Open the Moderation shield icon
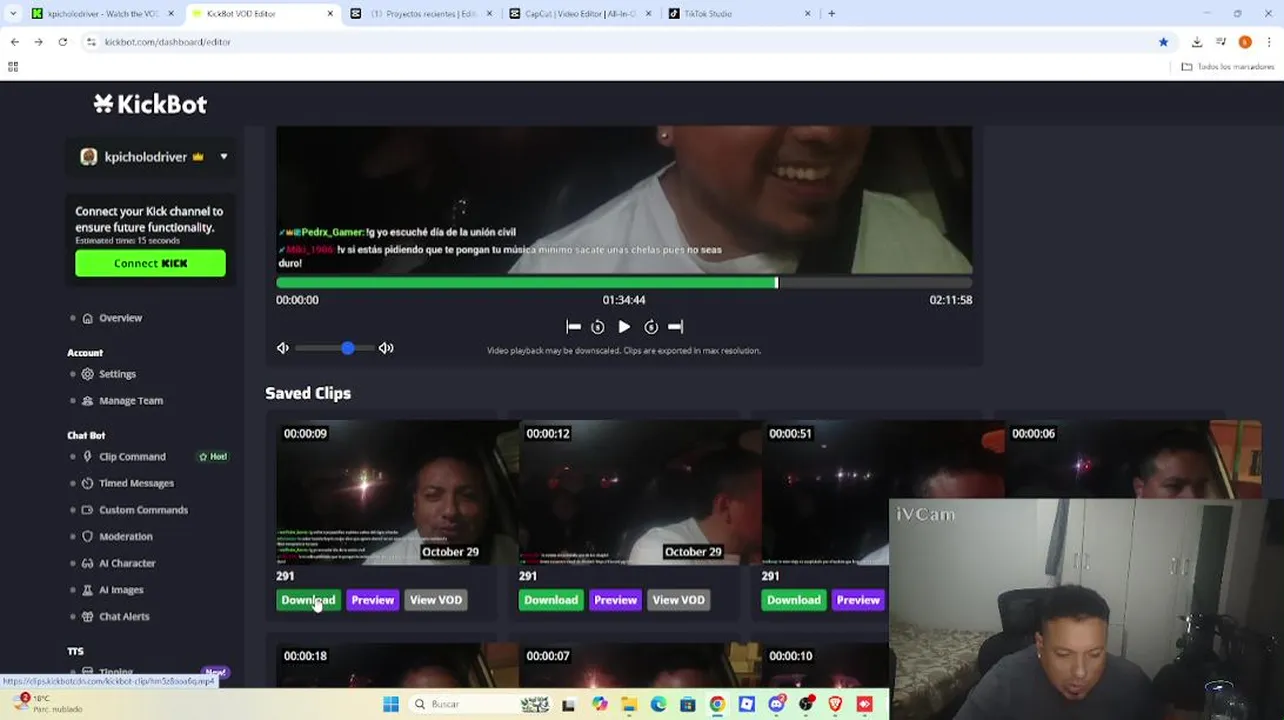 pyautogui.click(x=88, y=537)
